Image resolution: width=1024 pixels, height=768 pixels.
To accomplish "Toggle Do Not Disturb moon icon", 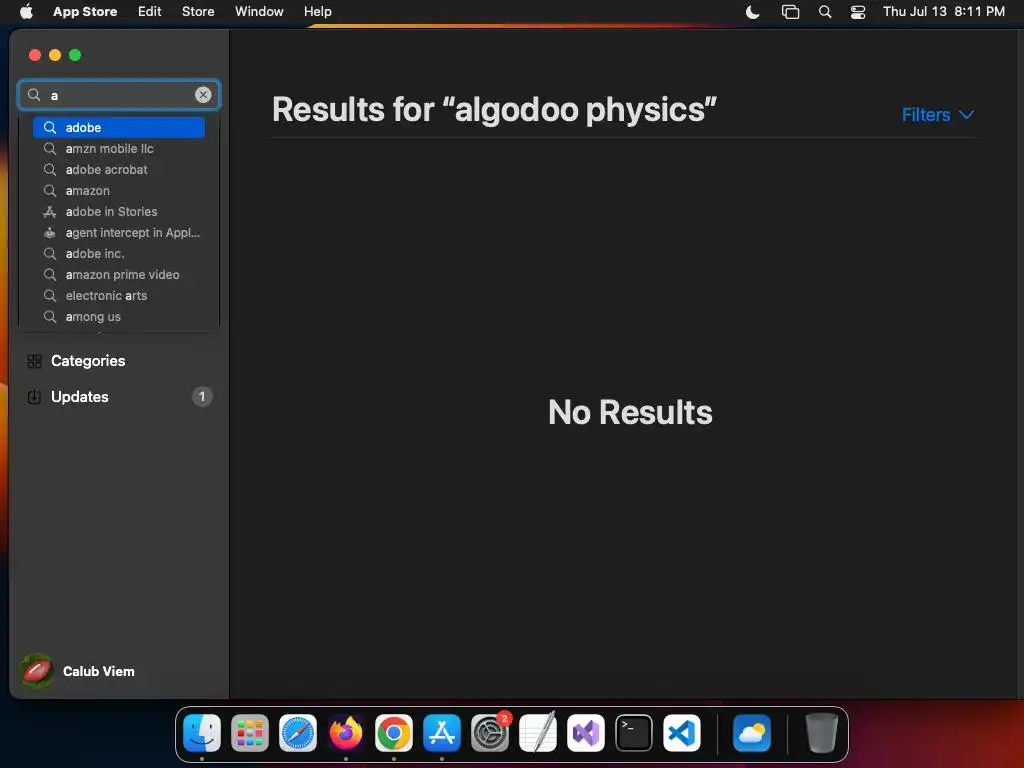I will 752,12.
